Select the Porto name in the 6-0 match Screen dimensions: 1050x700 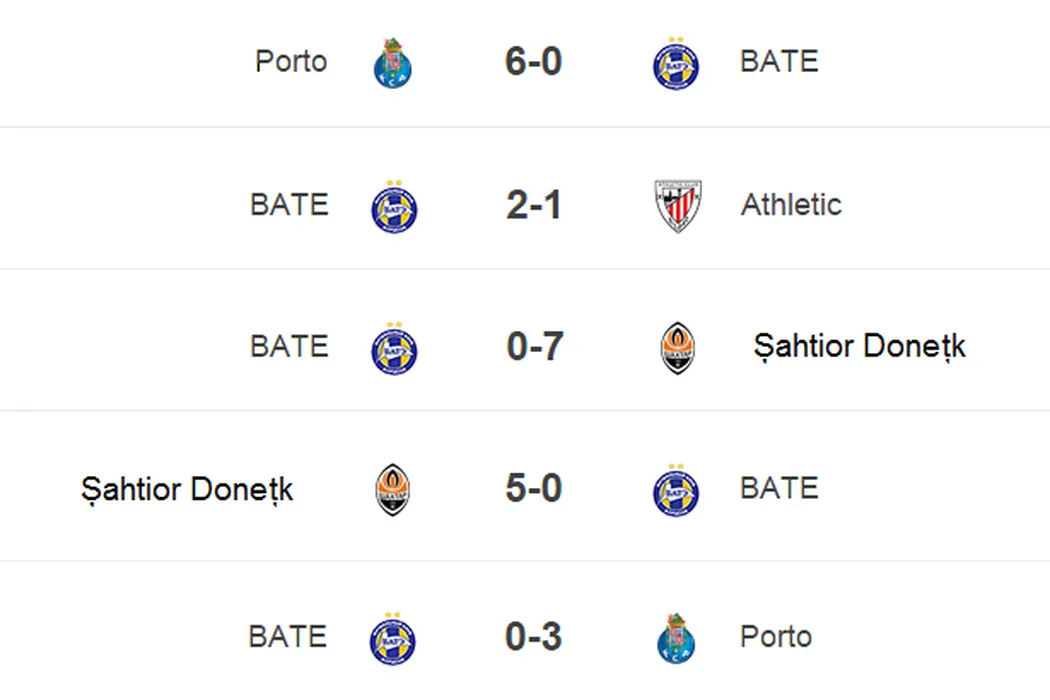[x=291, y=62]
